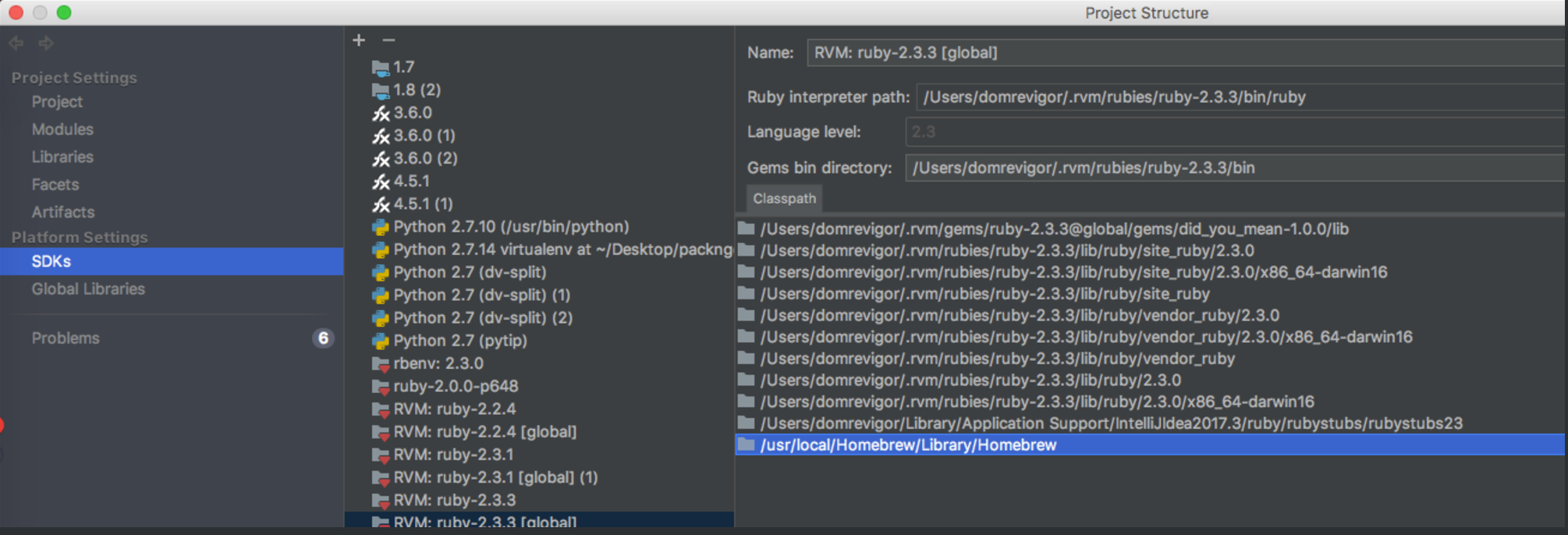
Task: Click the Ruby icon beside ruby-2.0.0-p648
Action: pos(381,387)
